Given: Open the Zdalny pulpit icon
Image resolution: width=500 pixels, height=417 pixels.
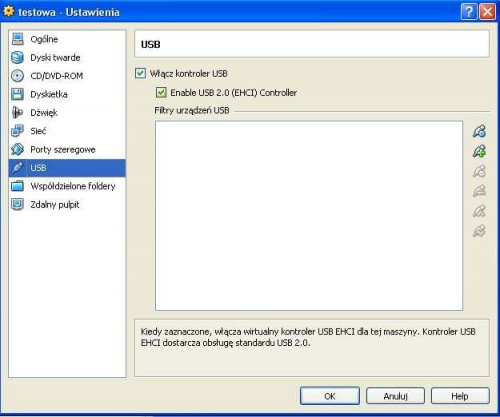Looking at the screenshot, I should tap(17, 204).
